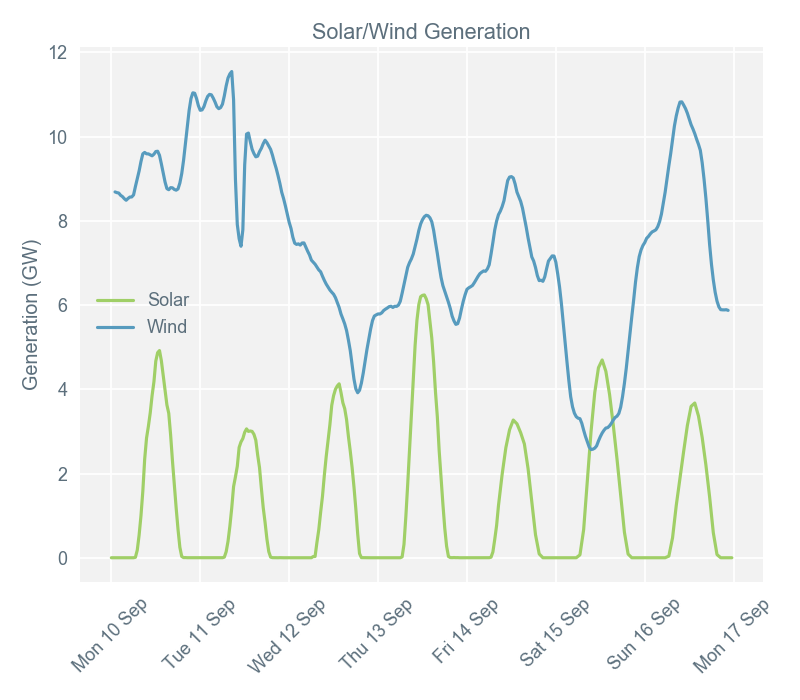
Task: Click the 'Fri 14 Sep' x-axis label
Action: click(x=465, y=631)
